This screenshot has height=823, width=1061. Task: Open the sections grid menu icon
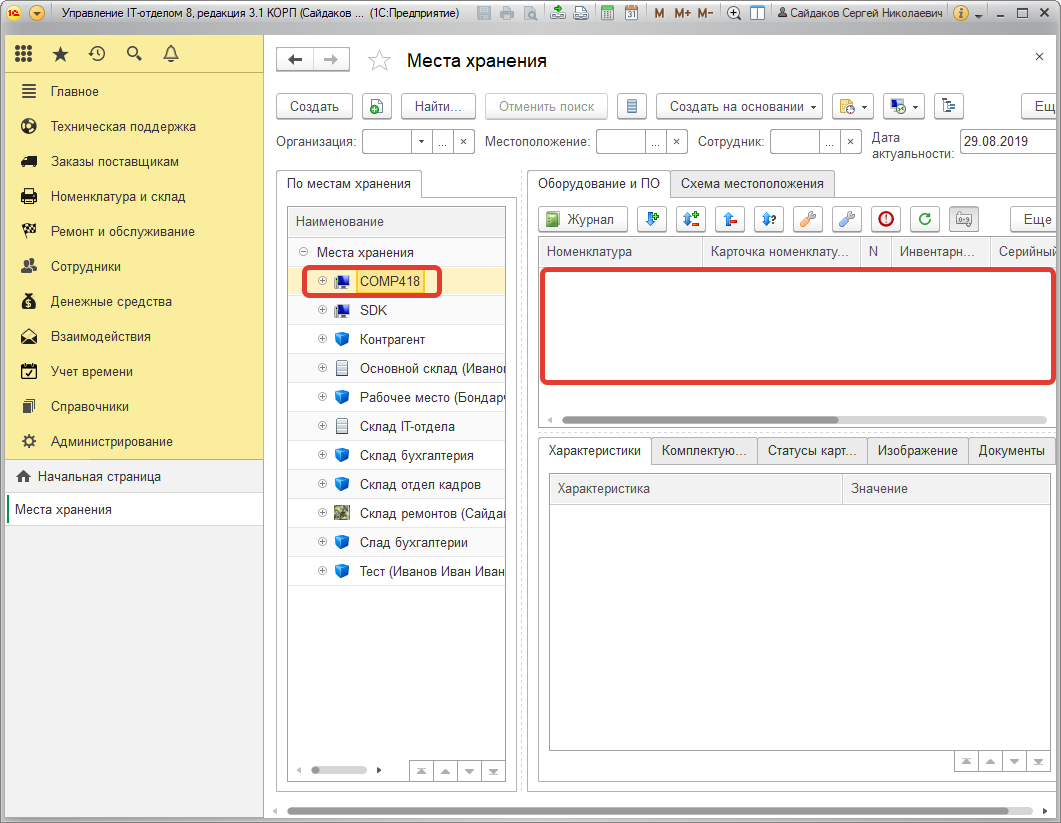pyautogui.click(x=24, y=53)
